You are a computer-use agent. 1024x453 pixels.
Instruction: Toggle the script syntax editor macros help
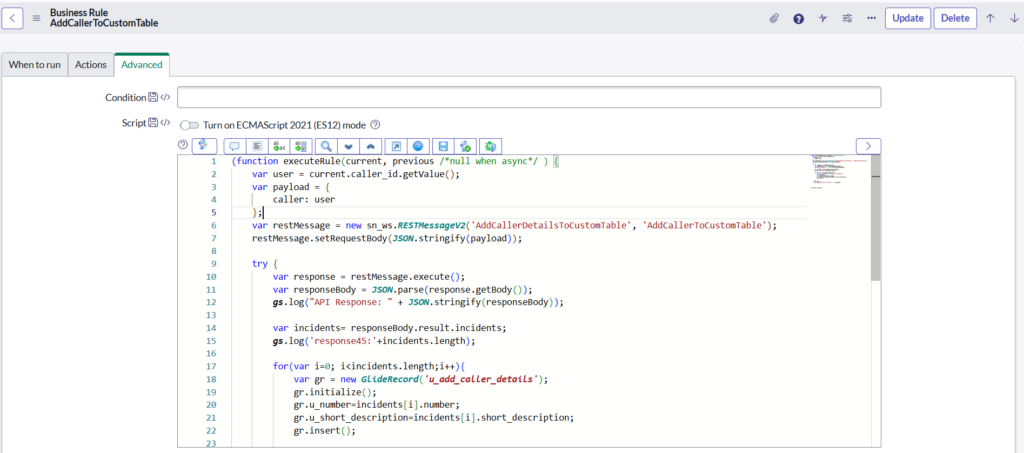tap(182, 146)
